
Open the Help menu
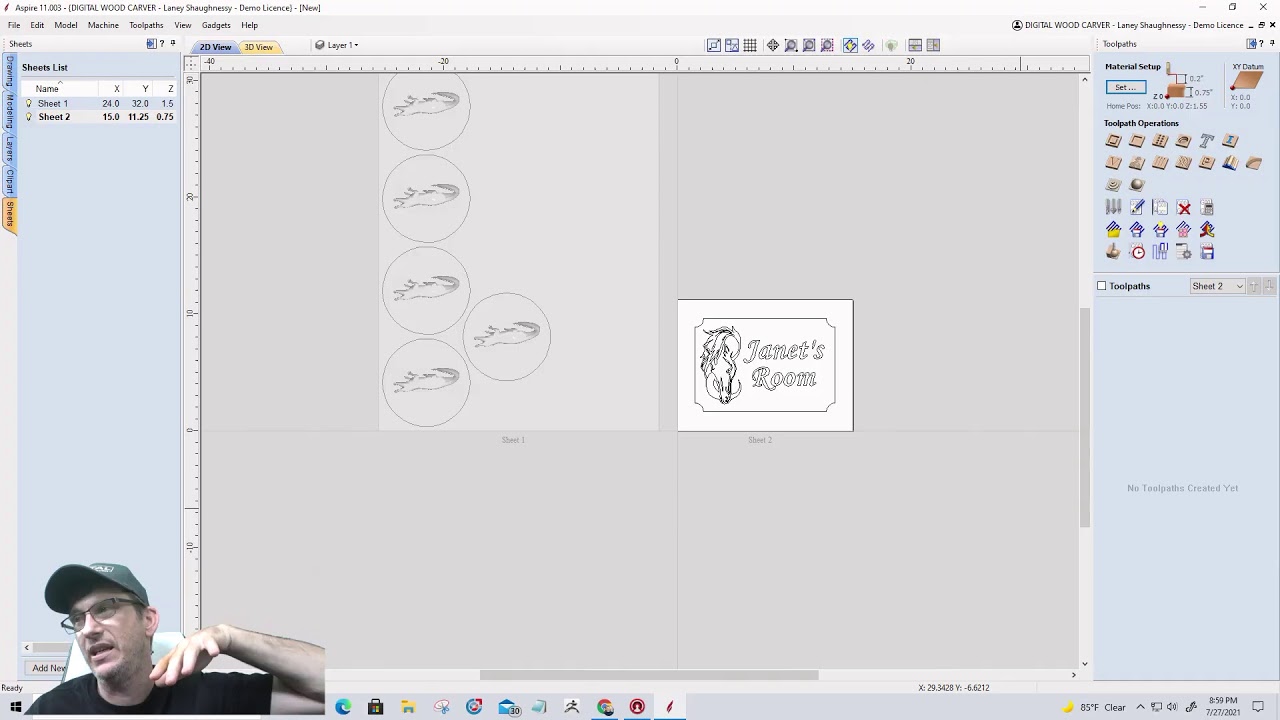[x=249, y=25]
